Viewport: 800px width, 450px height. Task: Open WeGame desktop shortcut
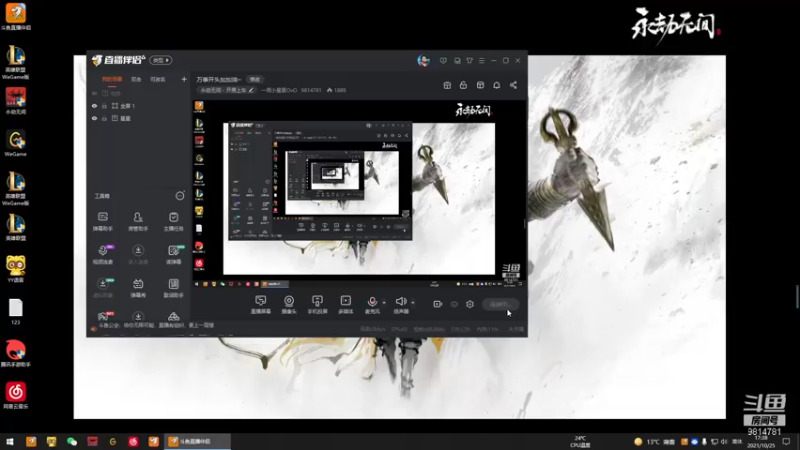coord(15,143)
